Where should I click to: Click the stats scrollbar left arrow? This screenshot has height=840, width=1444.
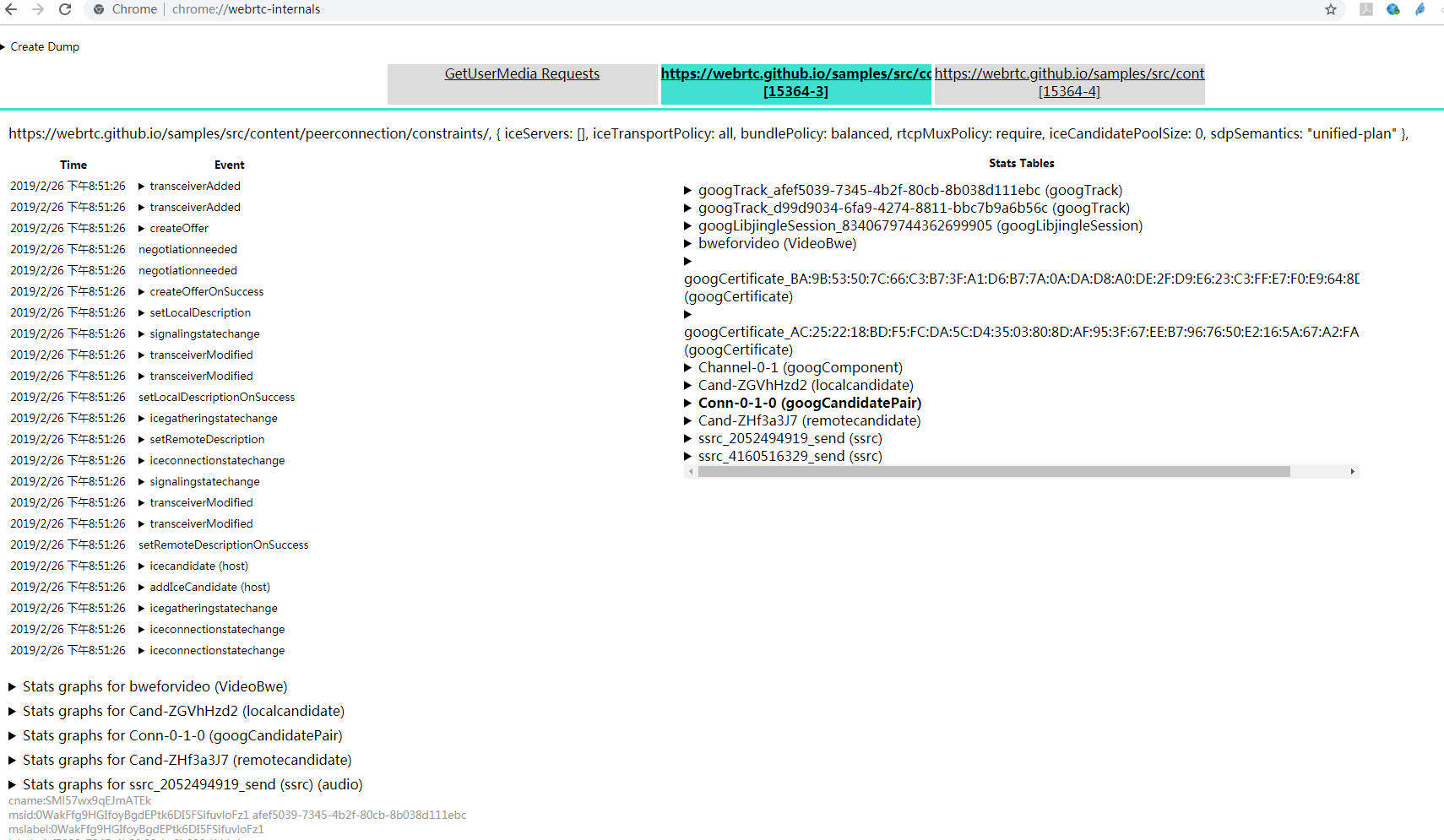(x=691, y=472)
